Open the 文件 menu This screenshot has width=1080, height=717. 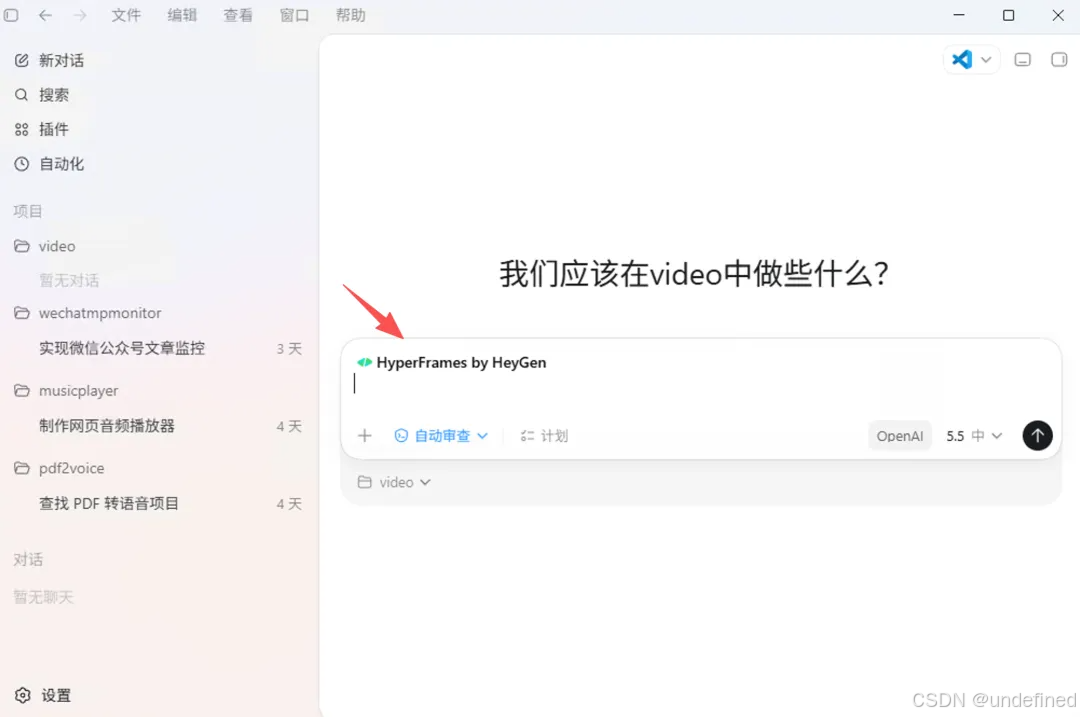pyautogui.click(x=126, y=15)
